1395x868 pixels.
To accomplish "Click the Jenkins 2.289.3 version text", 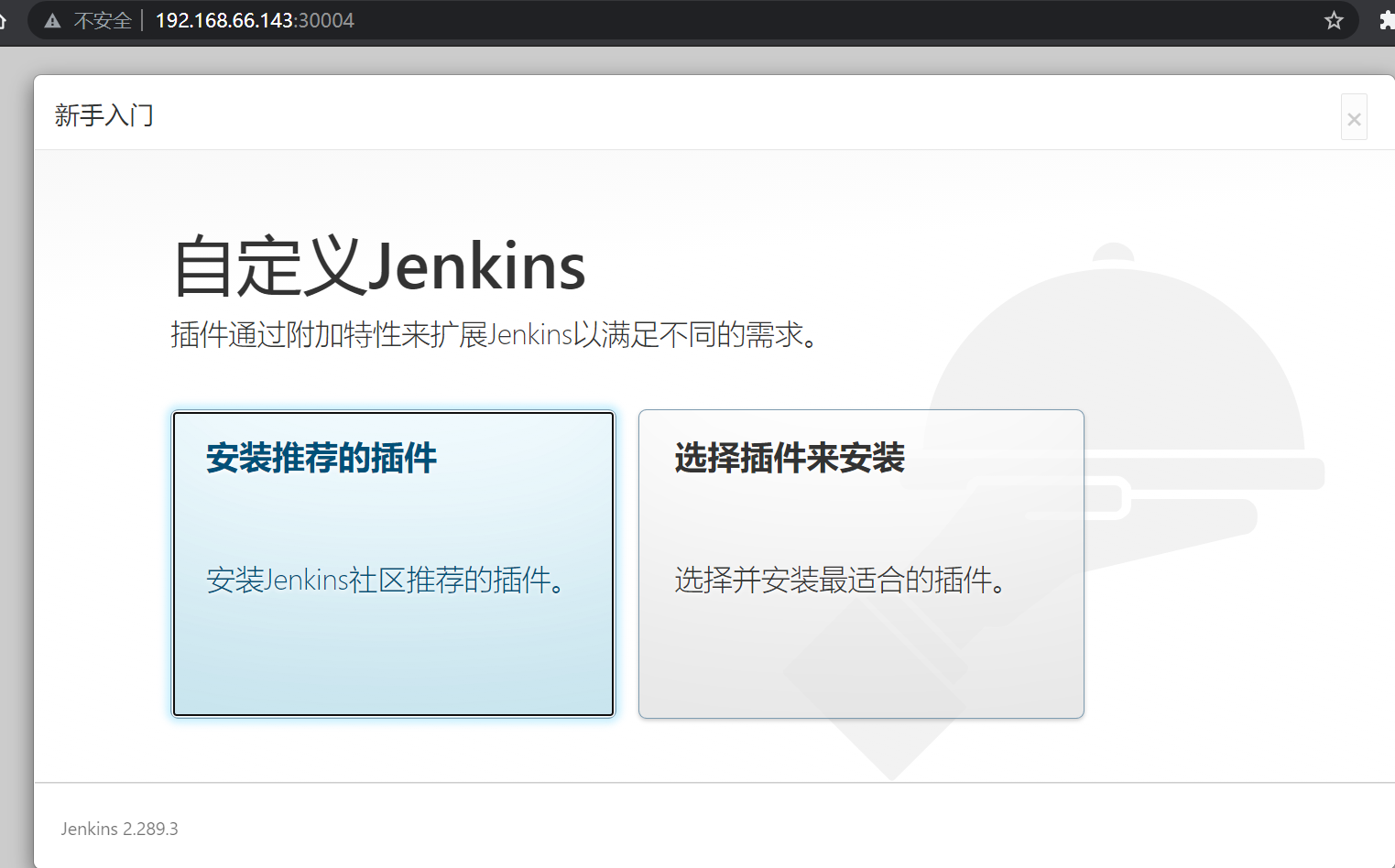I will tap(120, 829).
